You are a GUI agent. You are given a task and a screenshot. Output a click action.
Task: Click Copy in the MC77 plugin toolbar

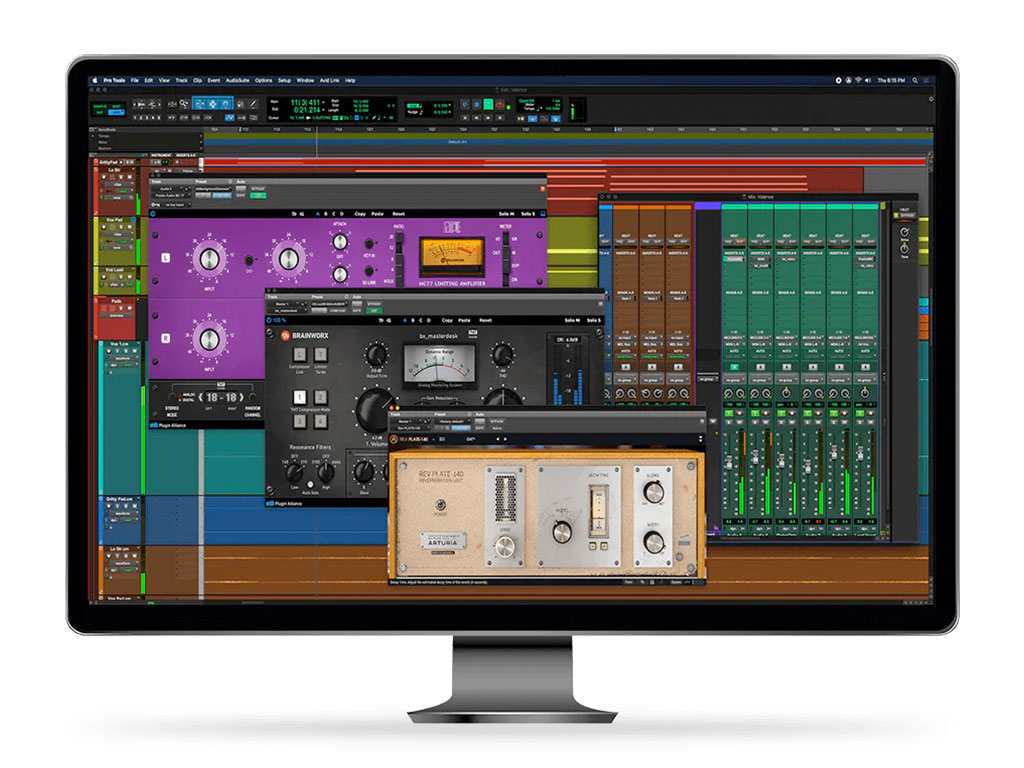pyautogui.click(x=360, y=213)
